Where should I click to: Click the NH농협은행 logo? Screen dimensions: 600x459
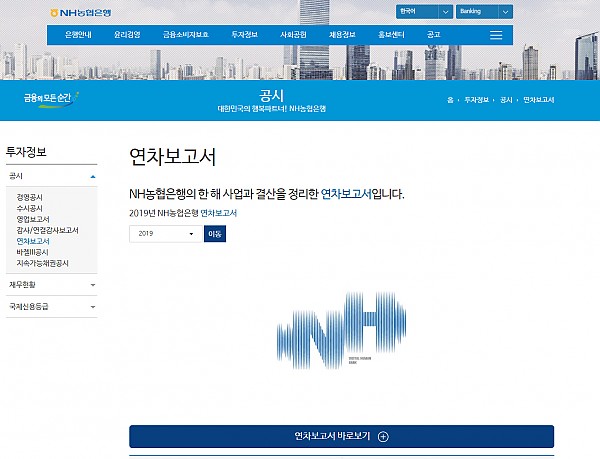[81, 13]
